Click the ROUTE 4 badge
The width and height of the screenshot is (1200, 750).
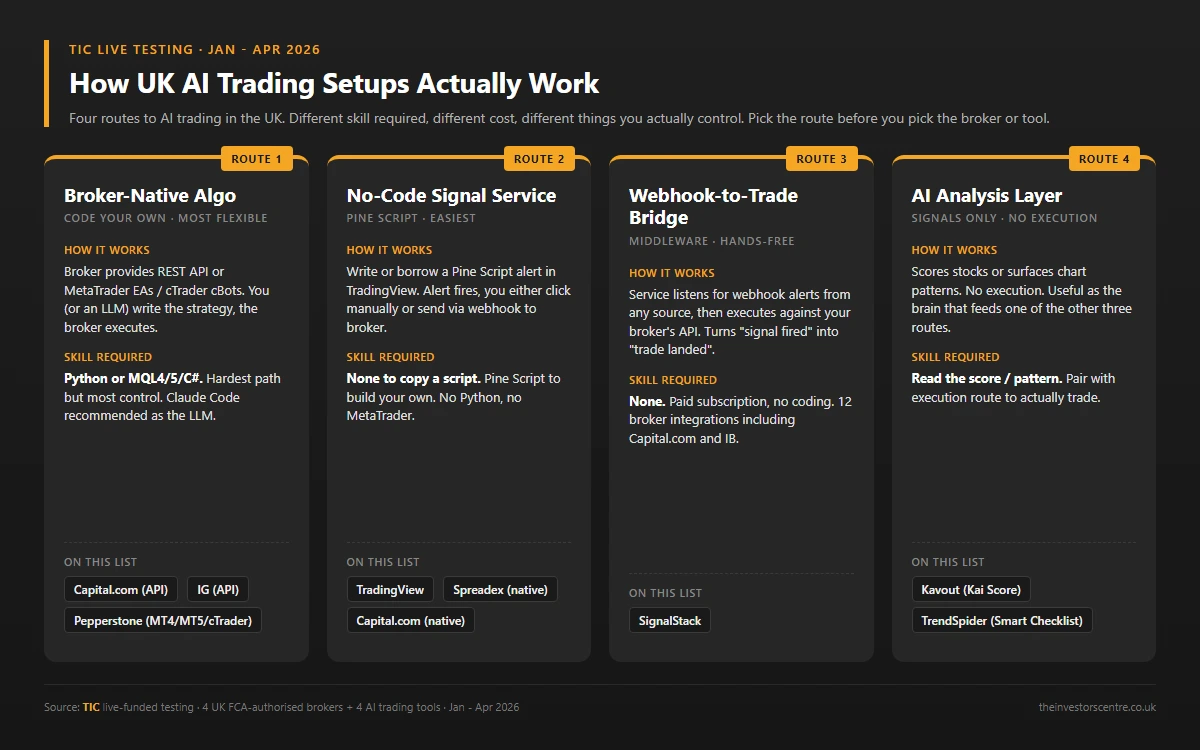click(x=1104, y=159)
